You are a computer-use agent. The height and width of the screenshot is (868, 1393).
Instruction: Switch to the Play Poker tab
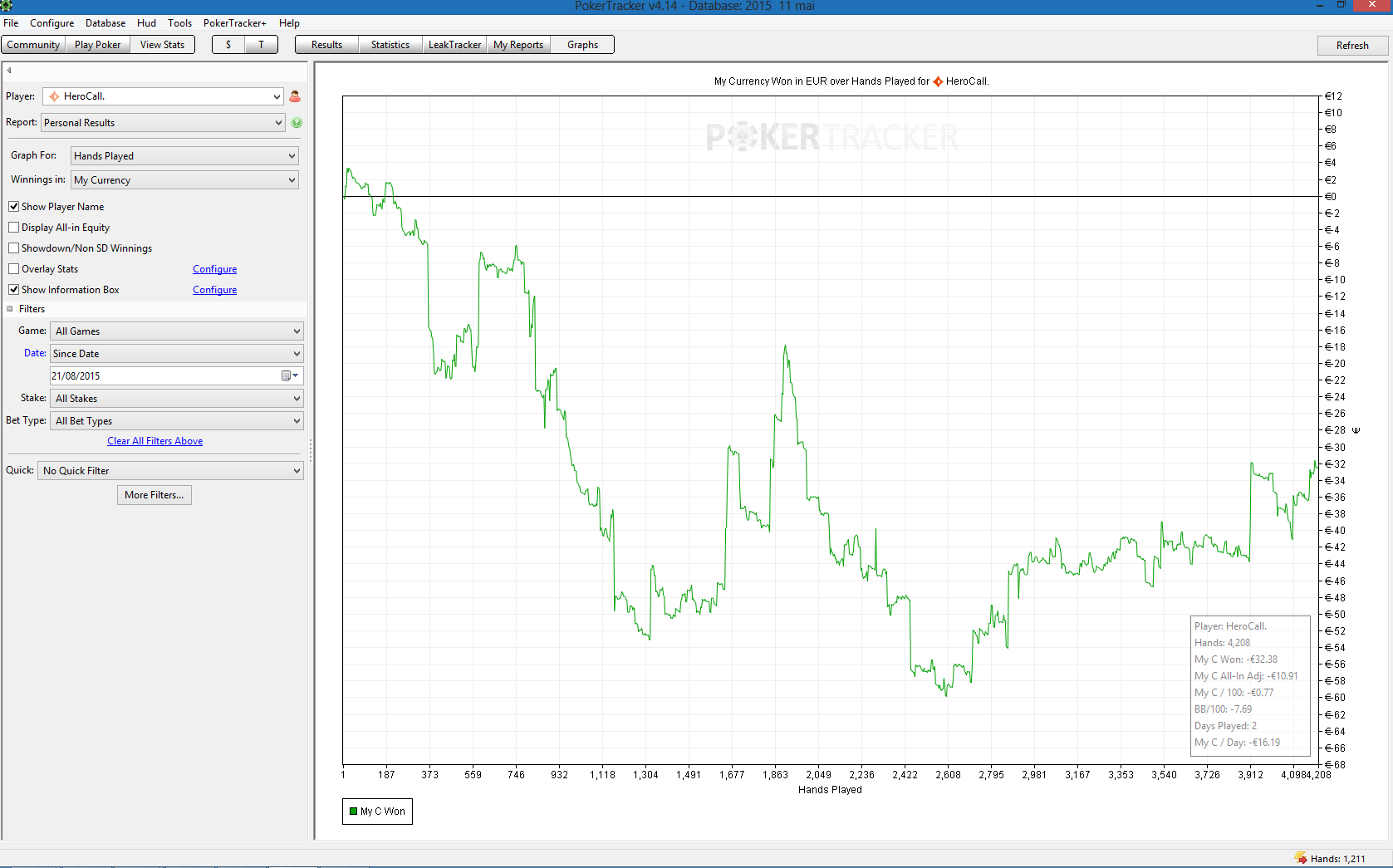click(98, 45)
